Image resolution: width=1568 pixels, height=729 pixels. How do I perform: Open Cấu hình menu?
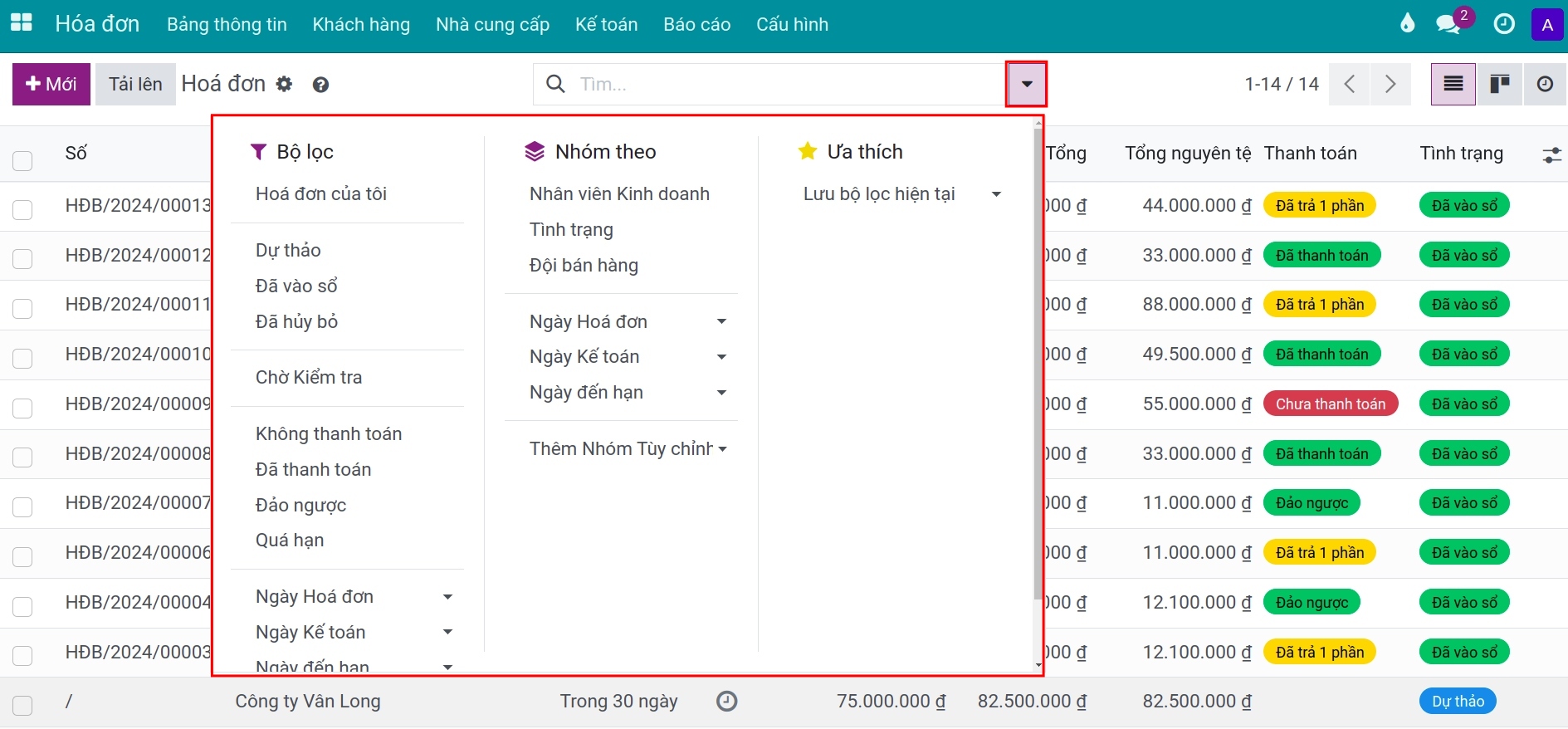pyautogui.click(x=792, y=25)
